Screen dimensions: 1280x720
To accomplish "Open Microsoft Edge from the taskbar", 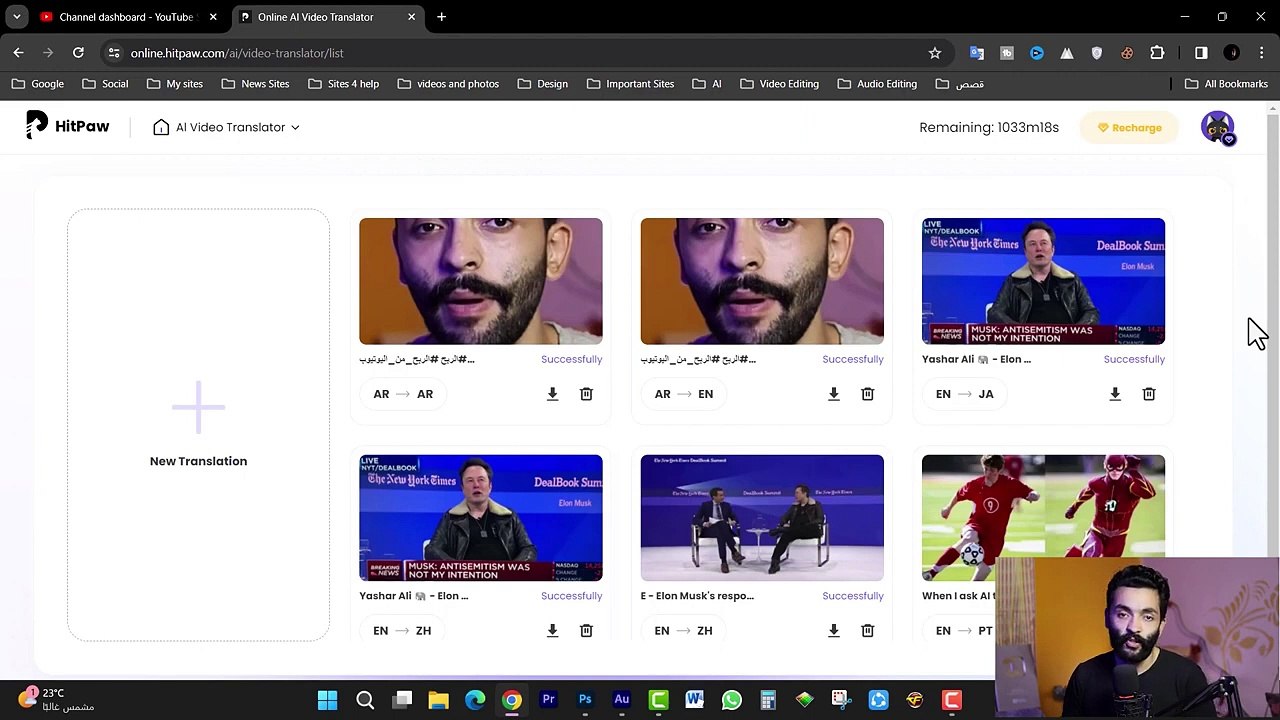I will [x=475, y=700].
